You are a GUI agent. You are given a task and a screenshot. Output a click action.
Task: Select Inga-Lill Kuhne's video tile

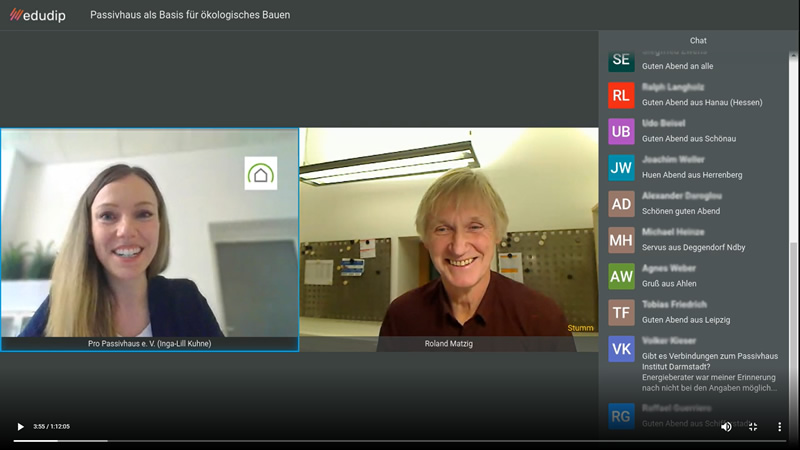coord(149,239)
